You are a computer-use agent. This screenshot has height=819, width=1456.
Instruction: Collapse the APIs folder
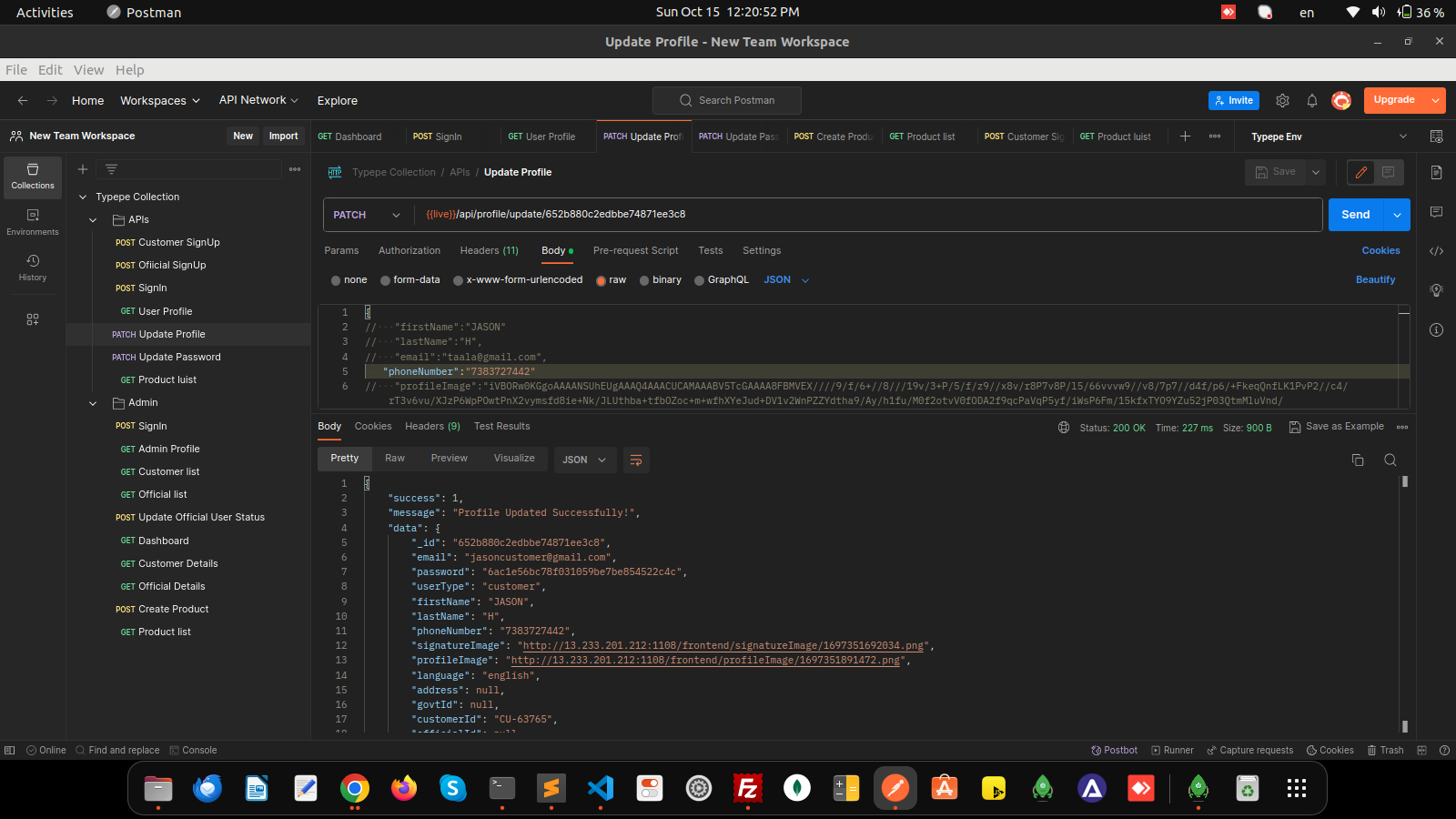tap(93, 220)
